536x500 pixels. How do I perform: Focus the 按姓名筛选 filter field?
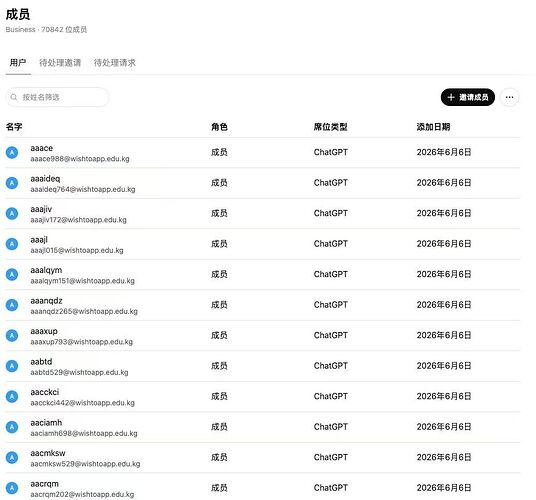(x=57, y=97)
